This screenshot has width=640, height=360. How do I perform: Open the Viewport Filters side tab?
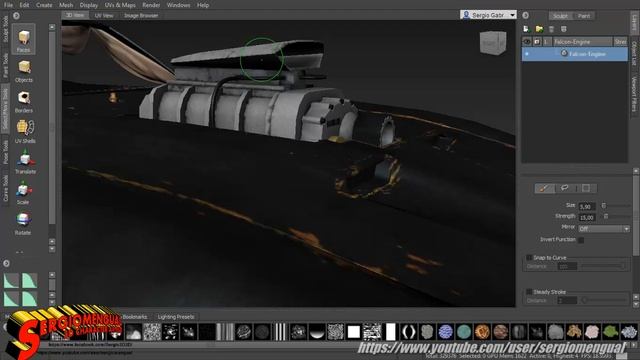(x=634, y=94)
